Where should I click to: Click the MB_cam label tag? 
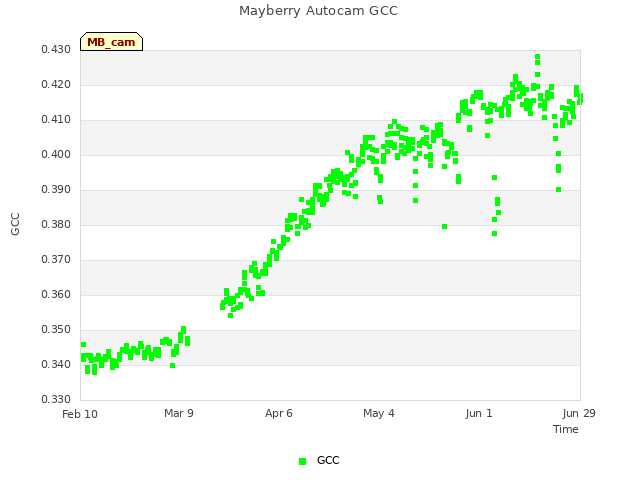point(111,42)
